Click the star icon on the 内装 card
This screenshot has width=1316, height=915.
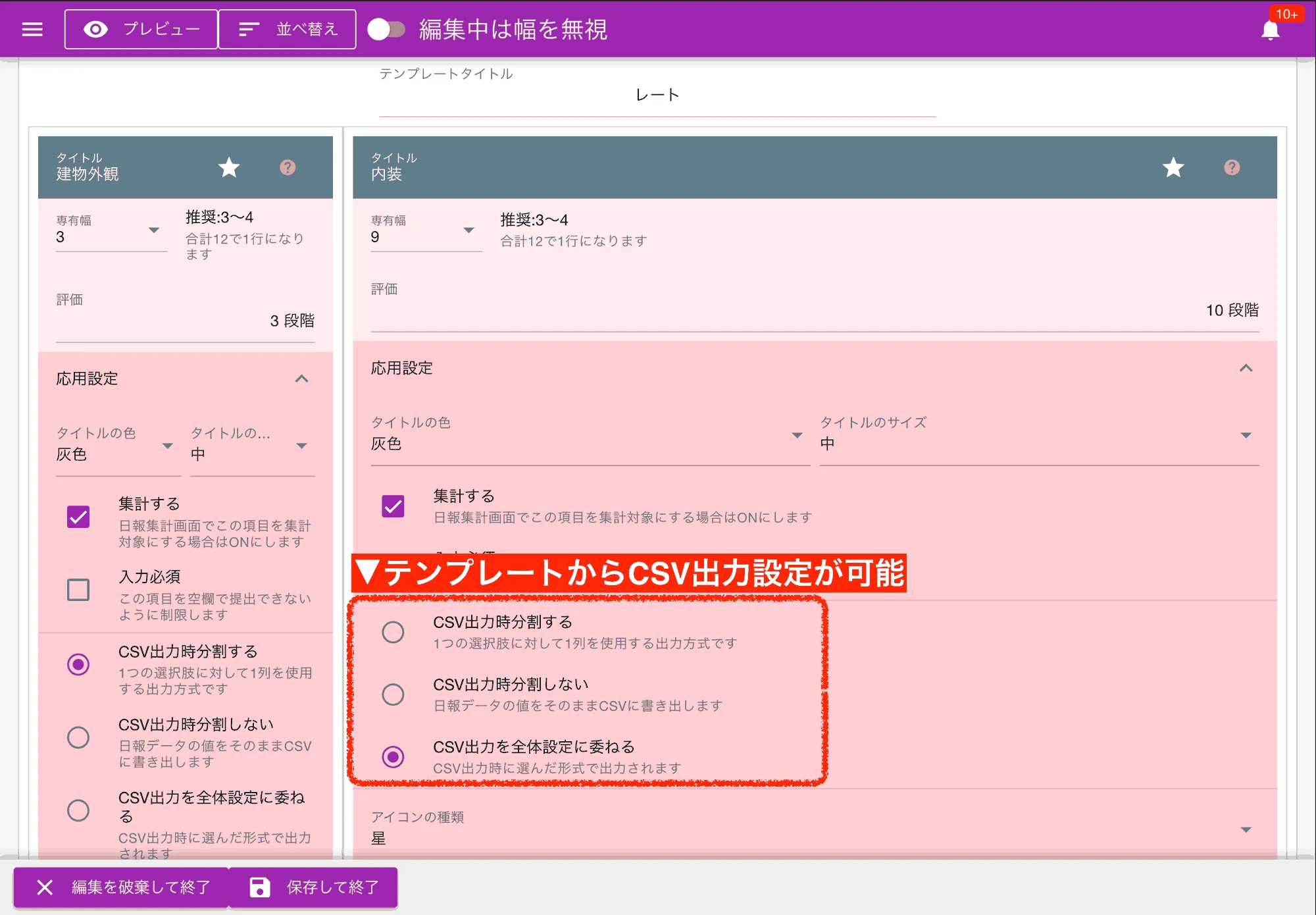(x=1173, y=168)
